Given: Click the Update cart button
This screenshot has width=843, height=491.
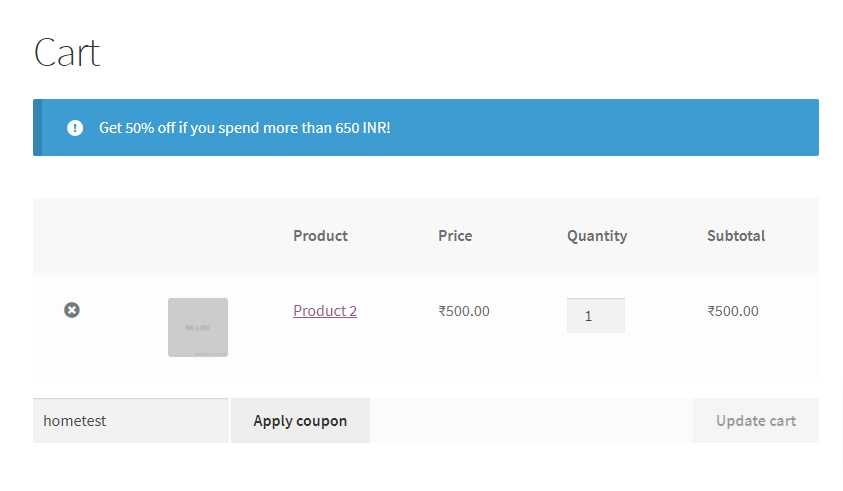Looking at the screenshot, I should coord(756,421).
